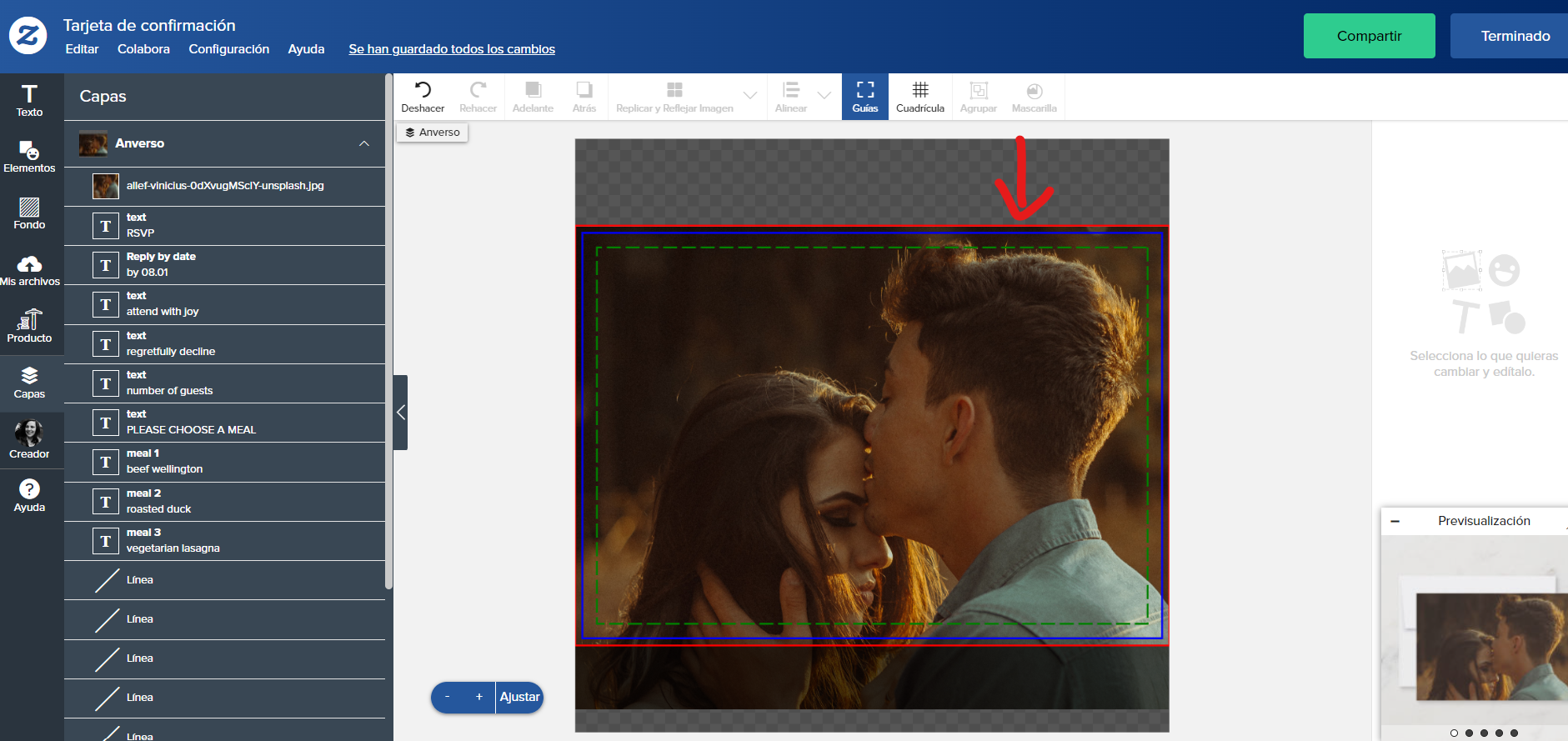Open Mis archivos uploads panel
1568x741 pixels.
(29, 271)
